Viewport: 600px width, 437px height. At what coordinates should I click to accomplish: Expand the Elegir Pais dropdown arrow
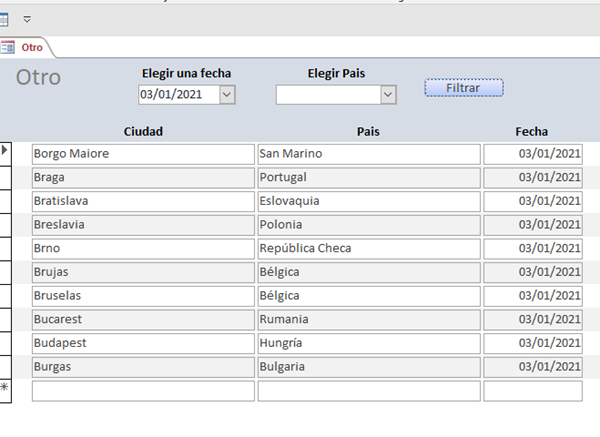click(x=388, y=94)
